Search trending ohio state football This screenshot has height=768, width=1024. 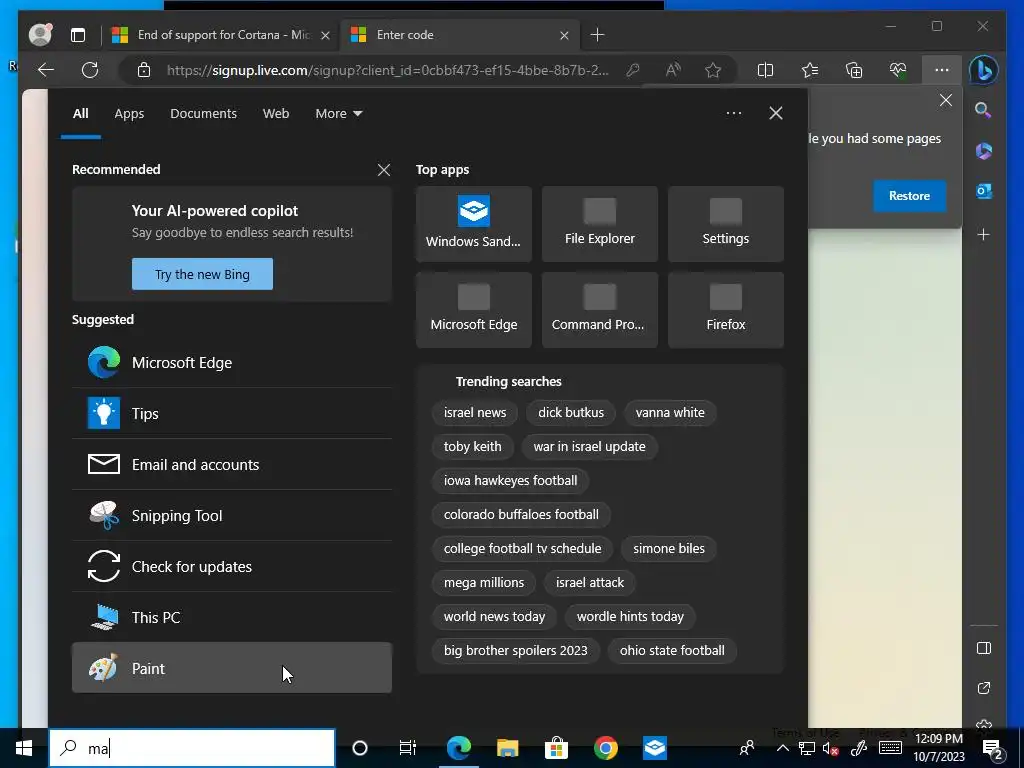point(672,650)
